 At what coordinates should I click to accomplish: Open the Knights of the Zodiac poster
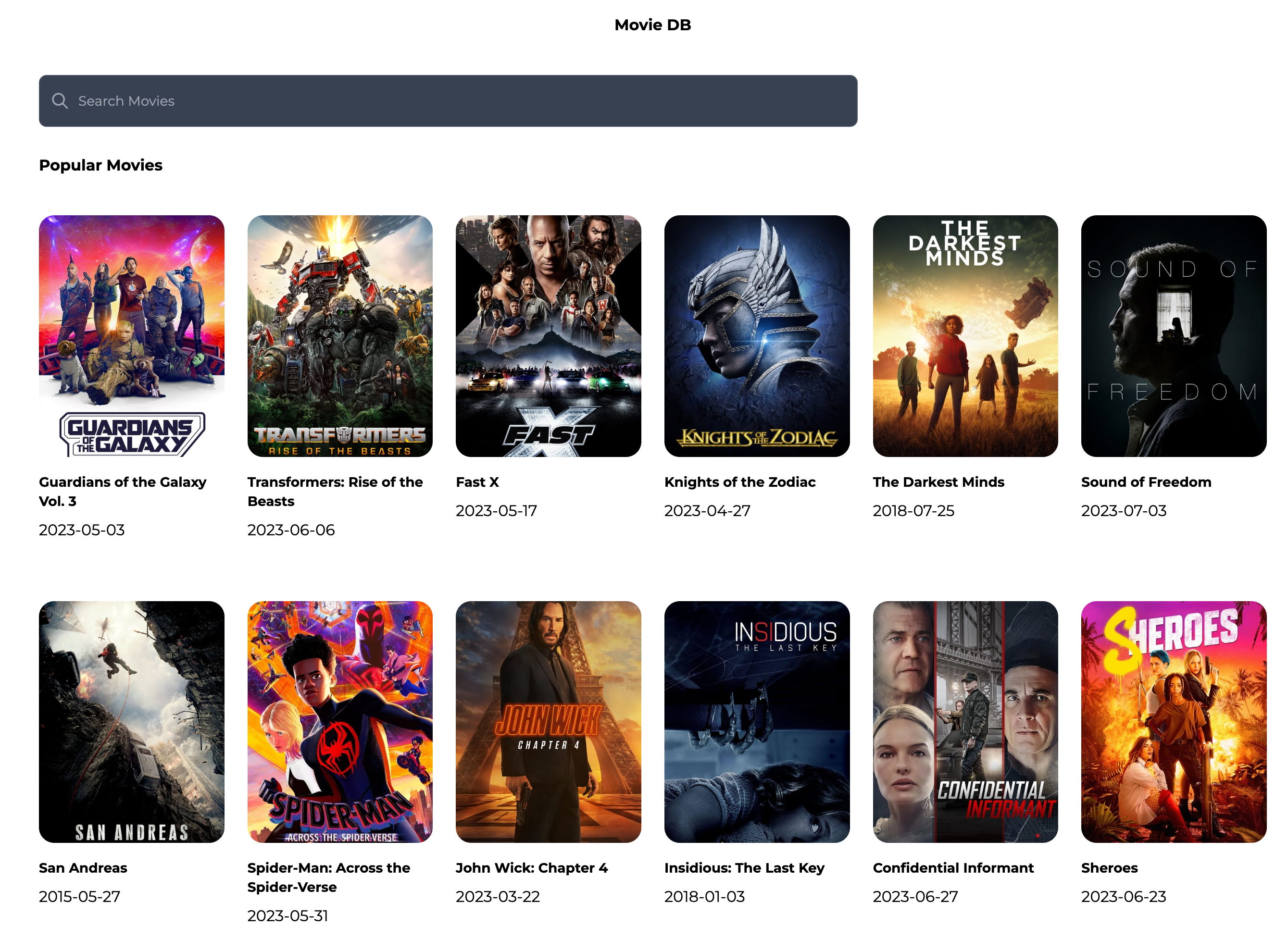click(x=757, y=336)
